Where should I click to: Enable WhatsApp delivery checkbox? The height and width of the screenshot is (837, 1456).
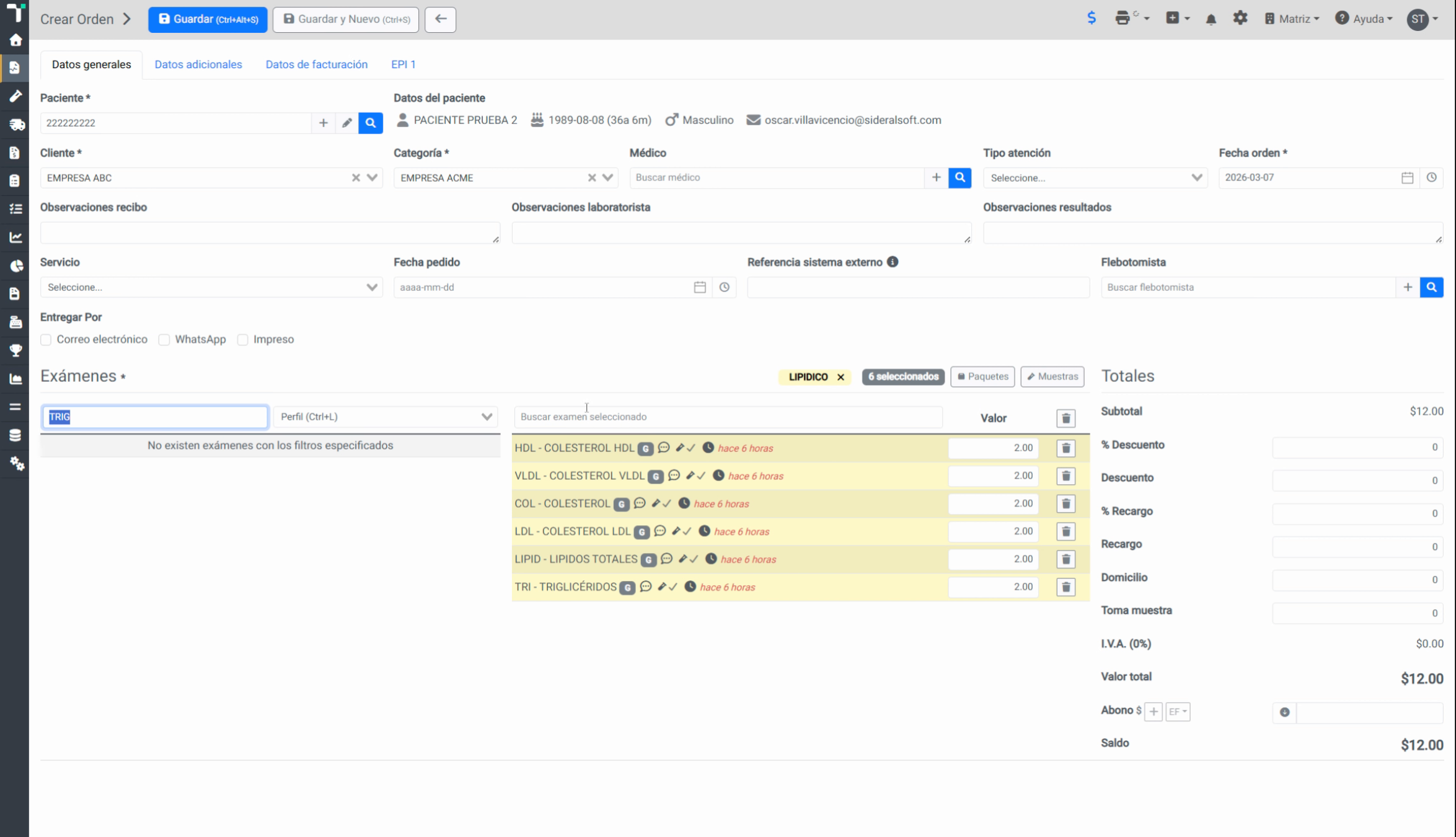coord(164,340)
